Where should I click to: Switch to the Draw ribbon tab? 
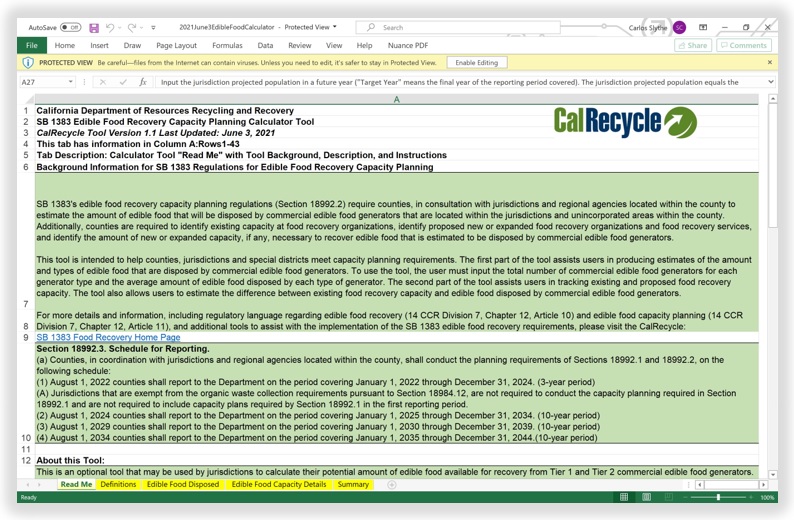[x=132, y=46]
